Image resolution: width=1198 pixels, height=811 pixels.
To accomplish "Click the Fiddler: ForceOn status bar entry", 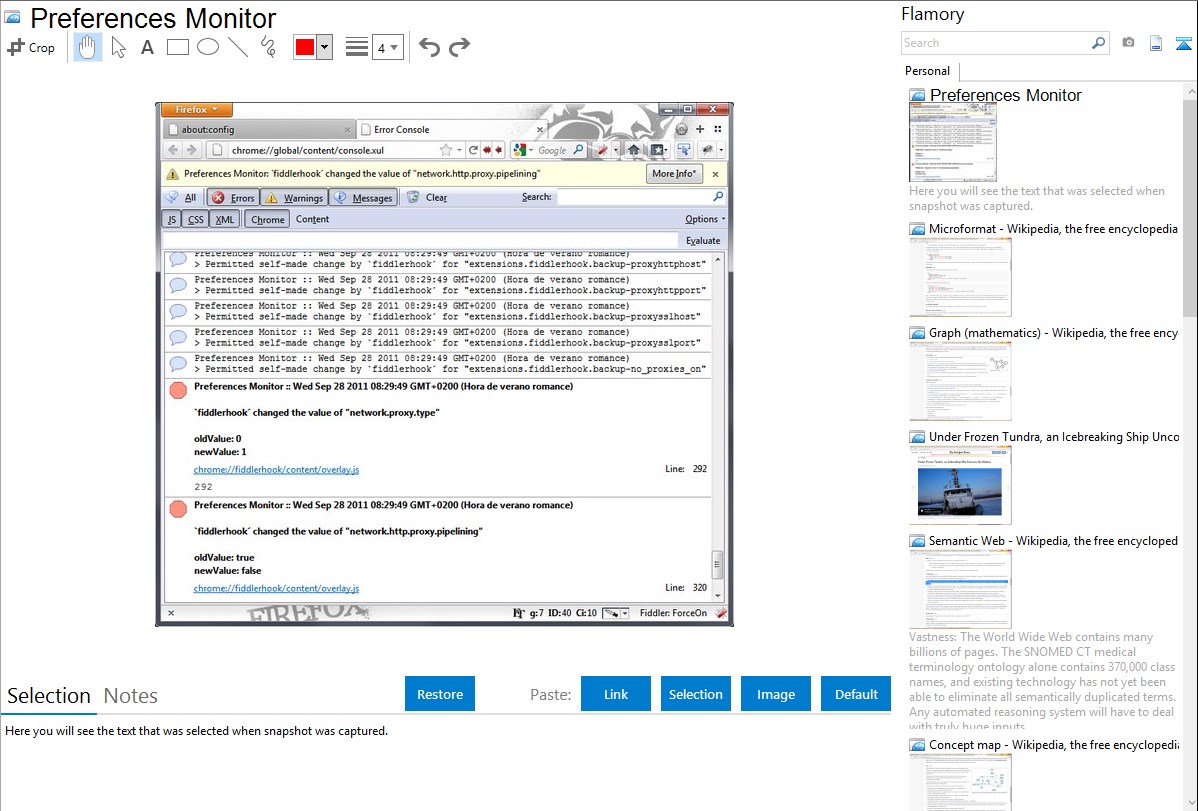I will coord(673,613).
